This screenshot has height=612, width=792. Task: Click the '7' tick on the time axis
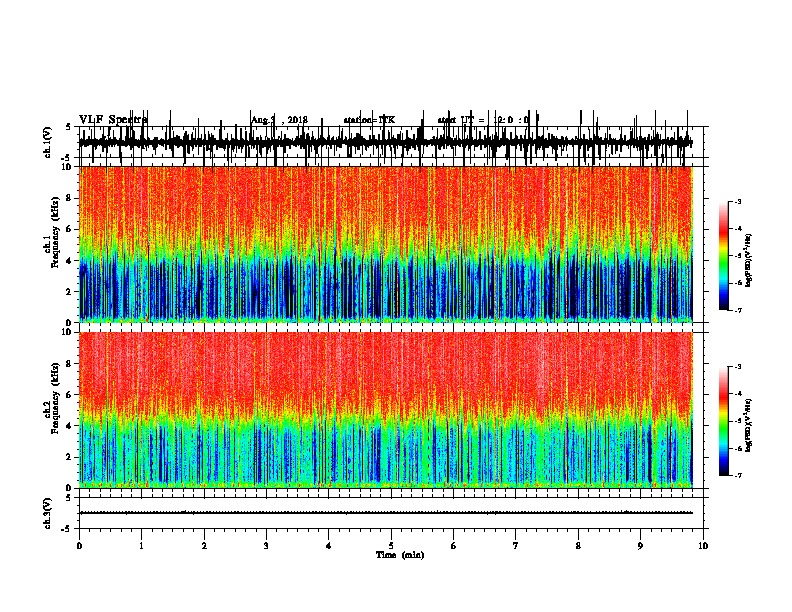pyautogui.click(x=516, y=546)
